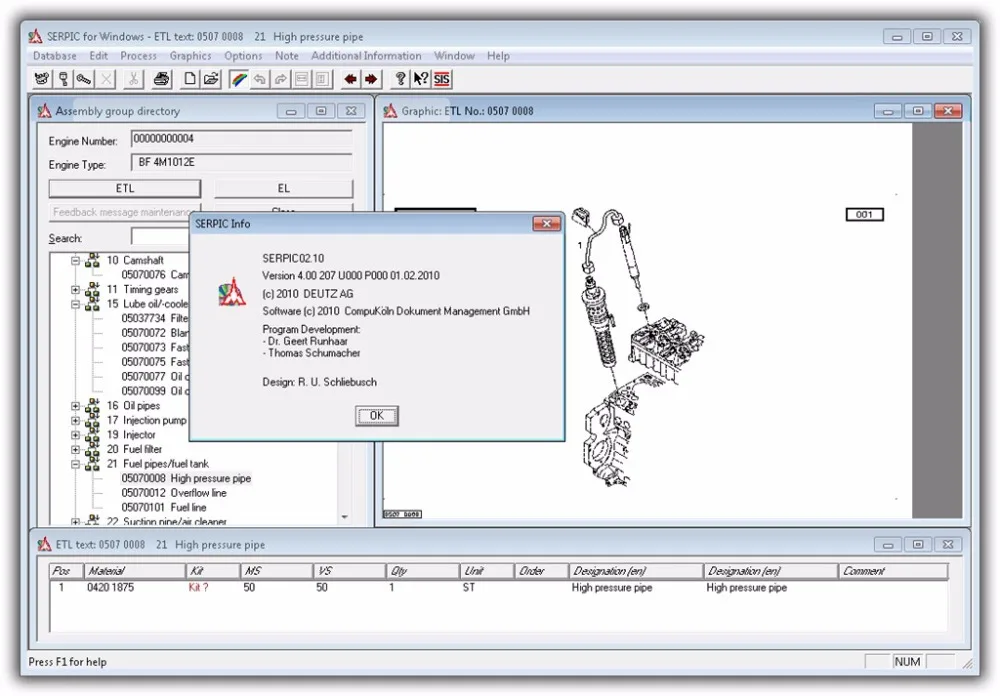Collapse the 21 Fuel pipes/fuel tank branch
1000x696 pixels.
coord(73,464)
